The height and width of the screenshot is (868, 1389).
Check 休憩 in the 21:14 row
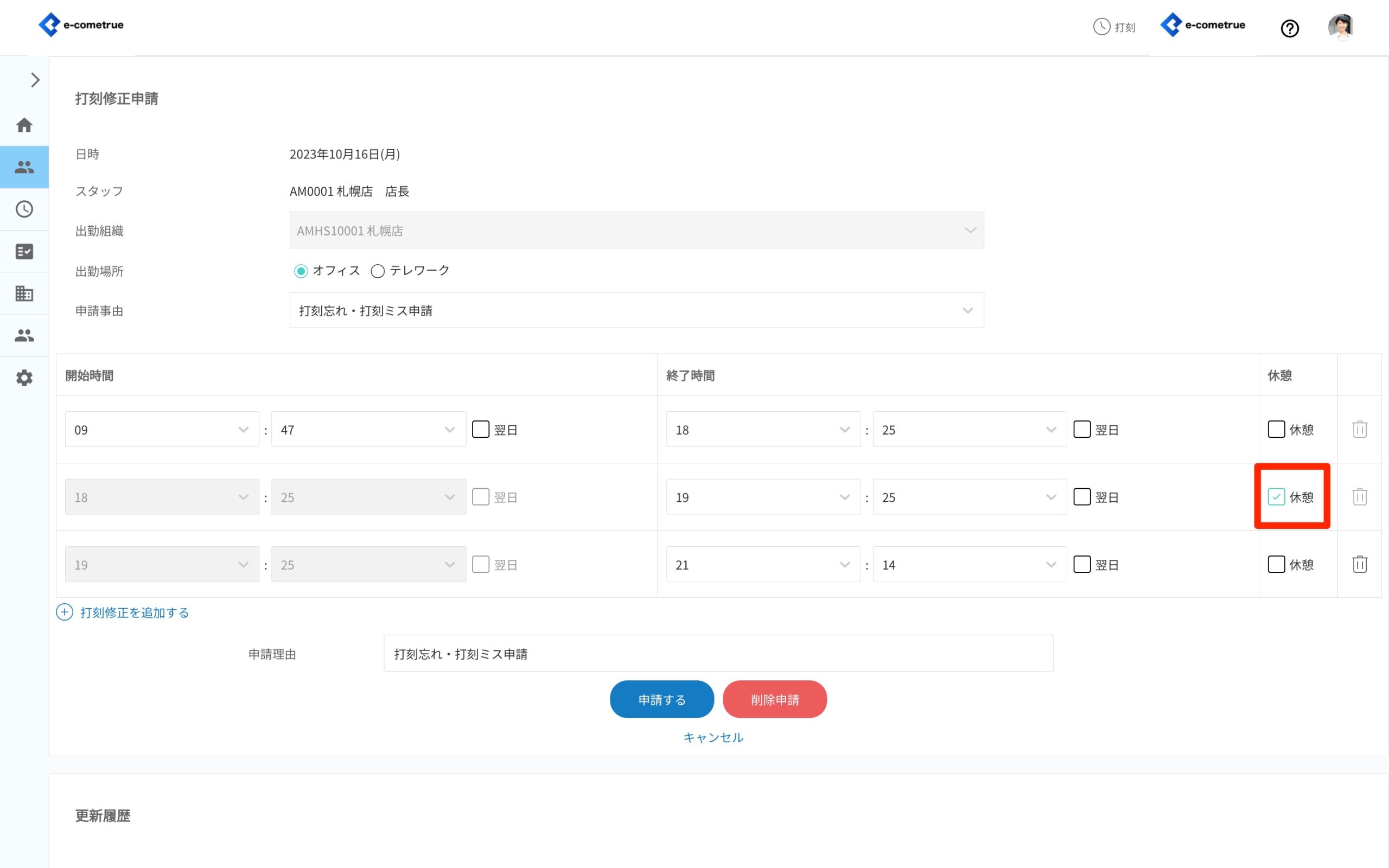[1276, 564]
